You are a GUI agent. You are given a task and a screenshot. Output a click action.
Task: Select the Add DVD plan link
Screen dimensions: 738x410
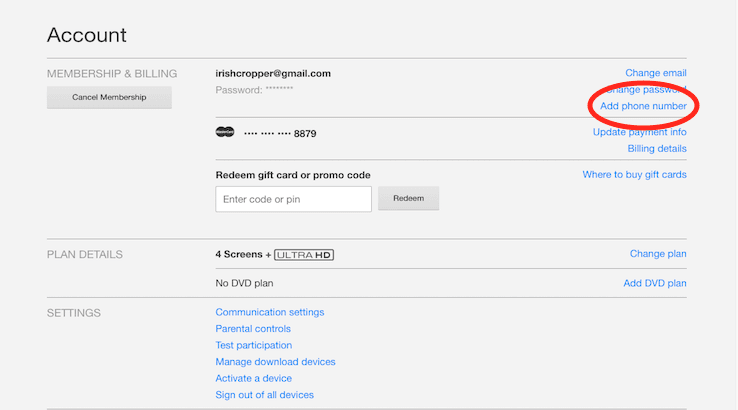655,283
